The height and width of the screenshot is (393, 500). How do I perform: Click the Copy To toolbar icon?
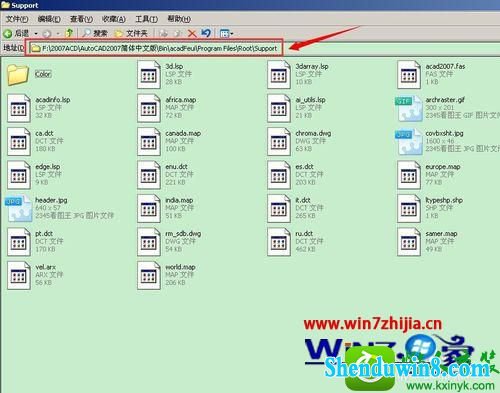178,33
